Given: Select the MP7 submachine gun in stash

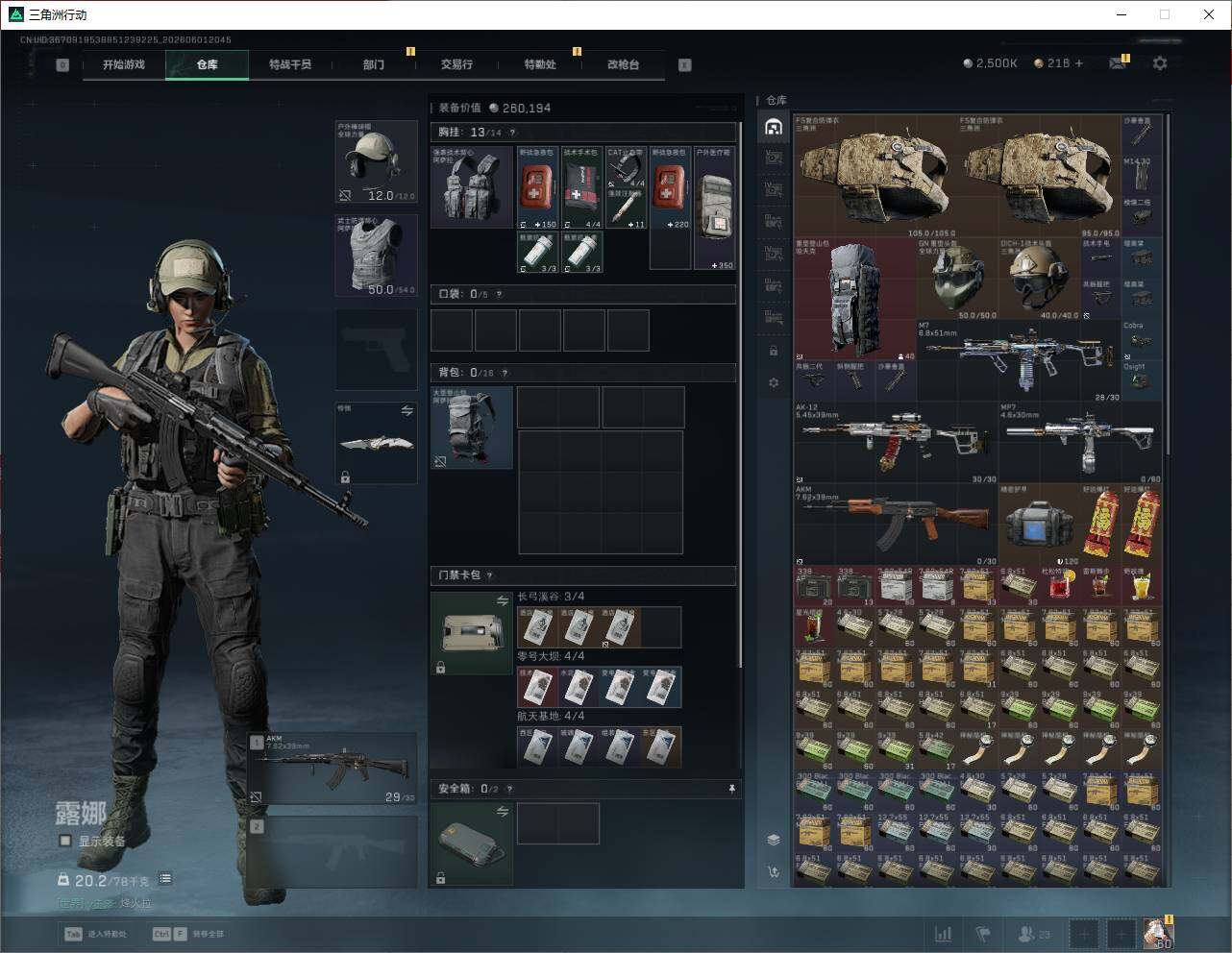Looking at the screenshot, I should point(1080,443).
